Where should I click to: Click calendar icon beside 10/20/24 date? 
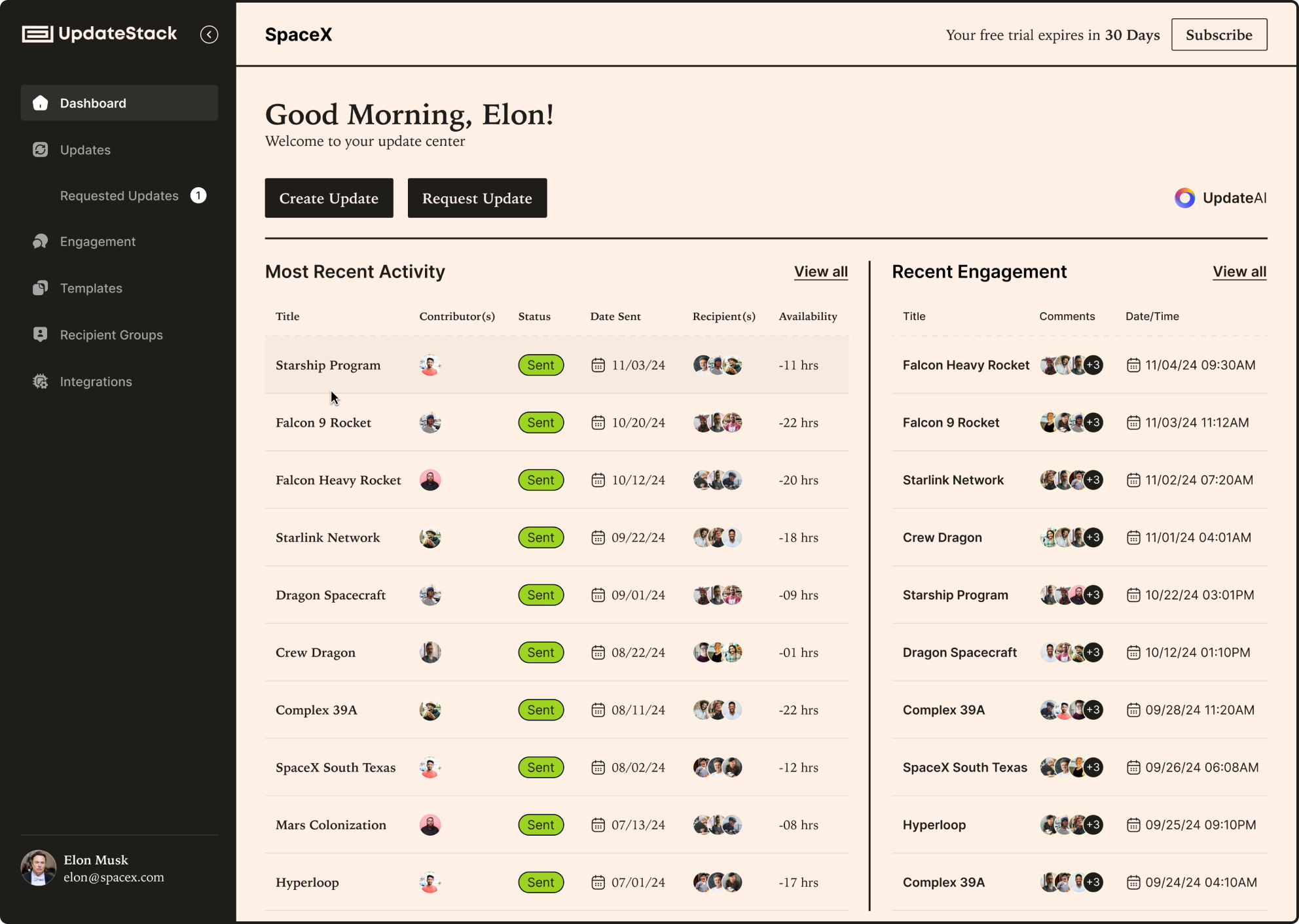click(598, 423)
